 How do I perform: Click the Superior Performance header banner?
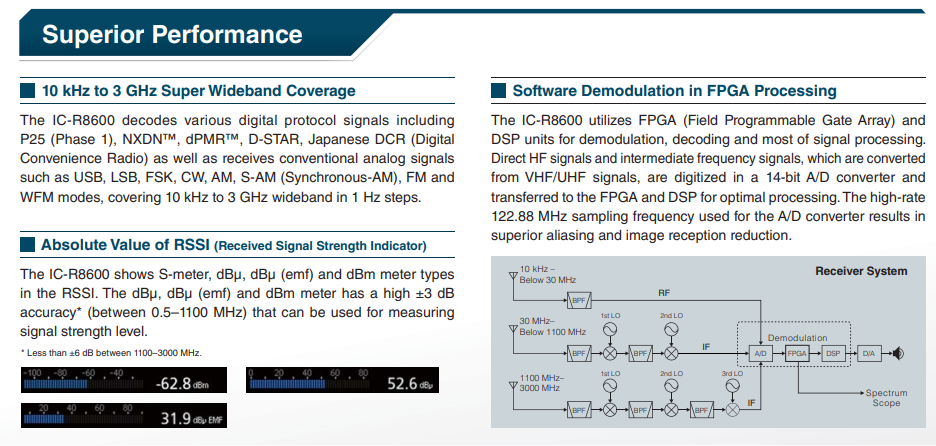pyautogui.click(x=172, y=36)
